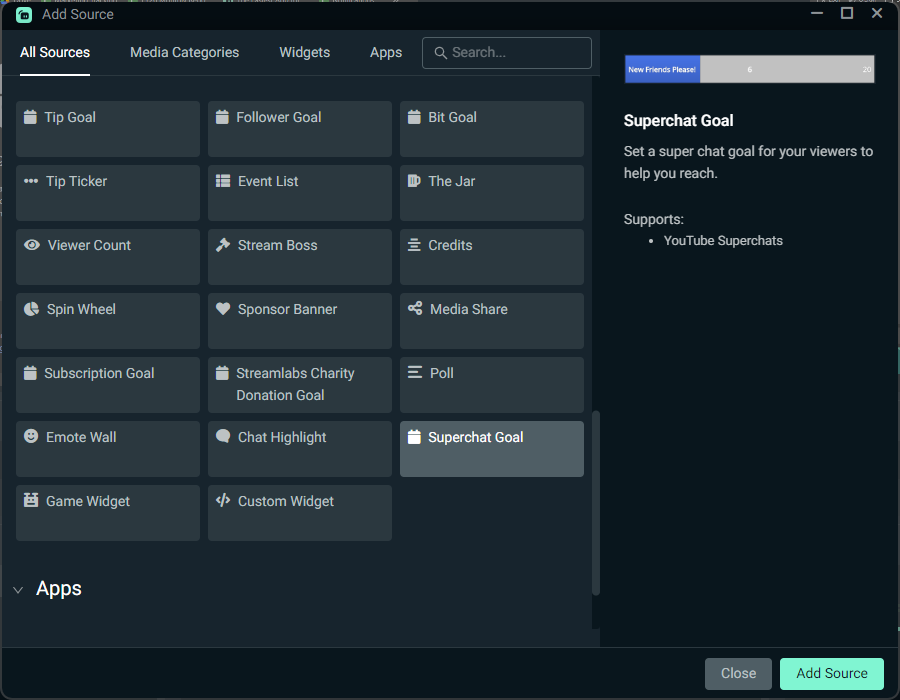
Task: Select the Custom Widget label
Action: (286, 501)
